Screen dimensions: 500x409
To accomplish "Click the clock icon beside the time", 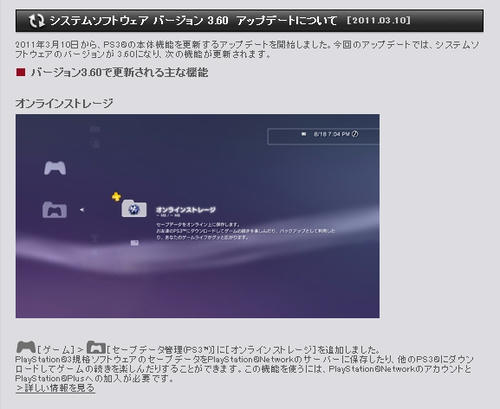I will coord(355,134).
